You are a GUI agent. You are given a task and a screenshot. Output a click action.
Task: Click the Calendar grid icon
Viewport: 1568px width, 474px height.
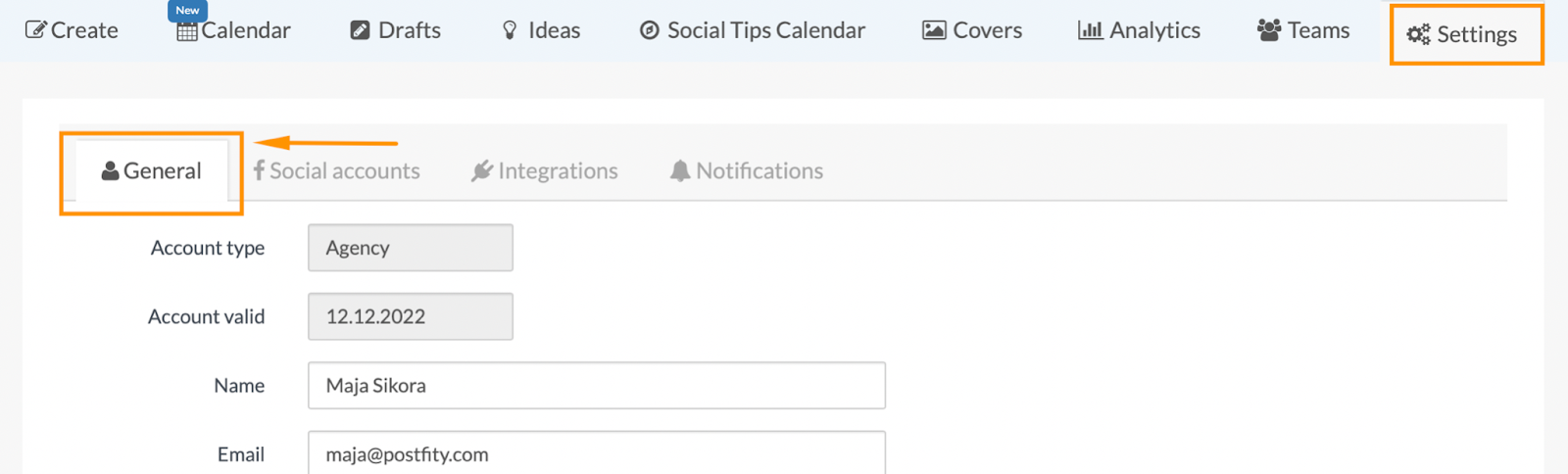point(187,31)
